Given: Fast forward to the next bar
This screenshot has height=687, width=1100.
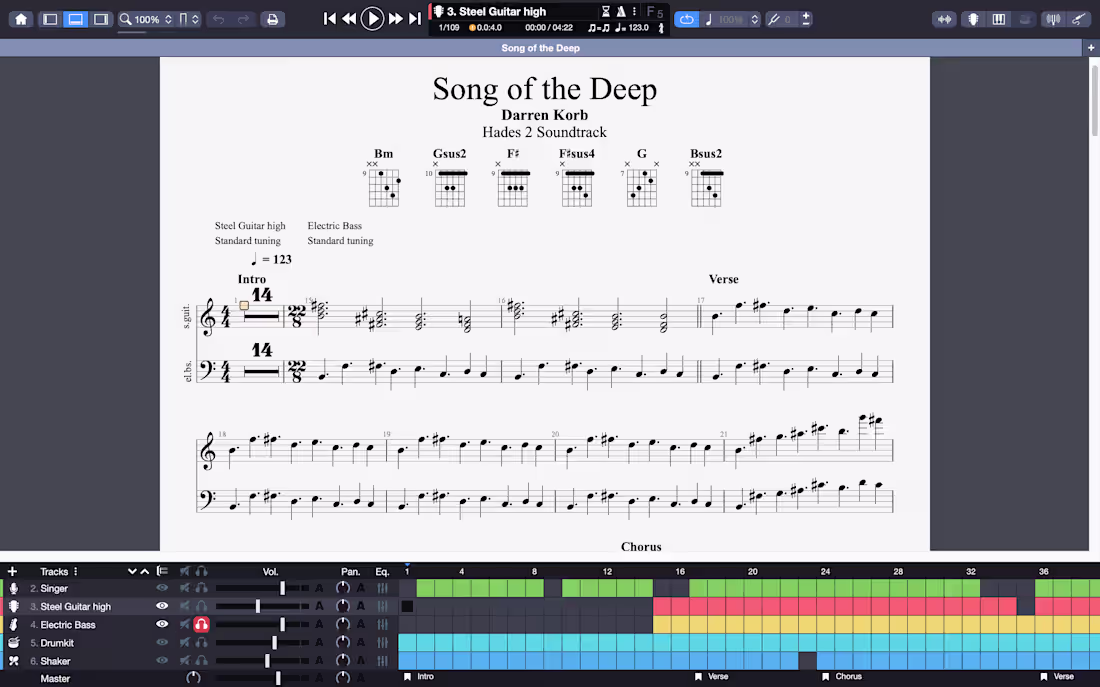Looking at the screenshot, I should [x=396, y=19].
